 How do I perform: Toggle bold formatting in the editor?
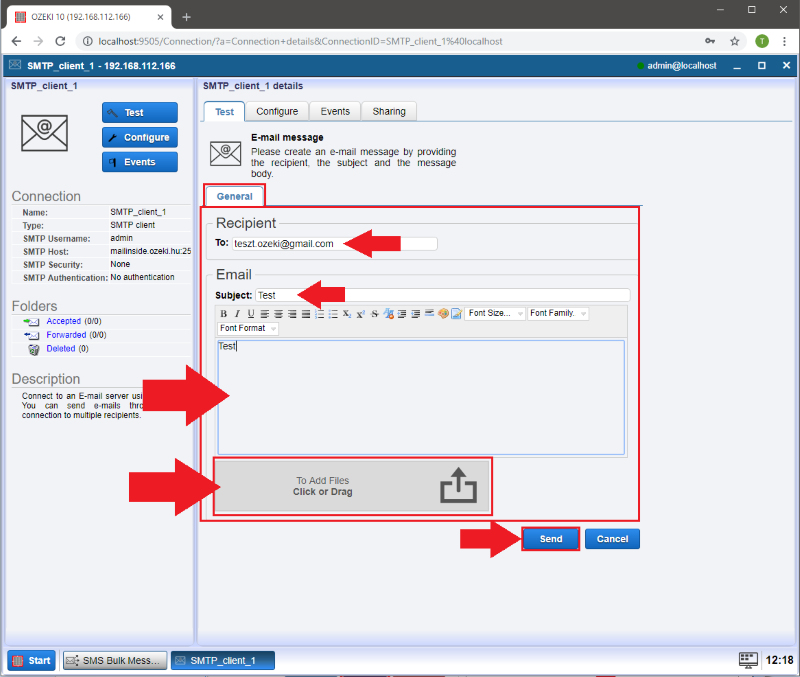224,314
